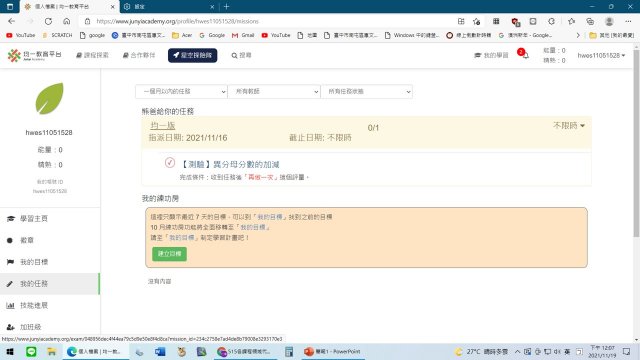The image size is (640, 360).
Task: Show more bookmarks chevron
Action: (x=578, y=36)
